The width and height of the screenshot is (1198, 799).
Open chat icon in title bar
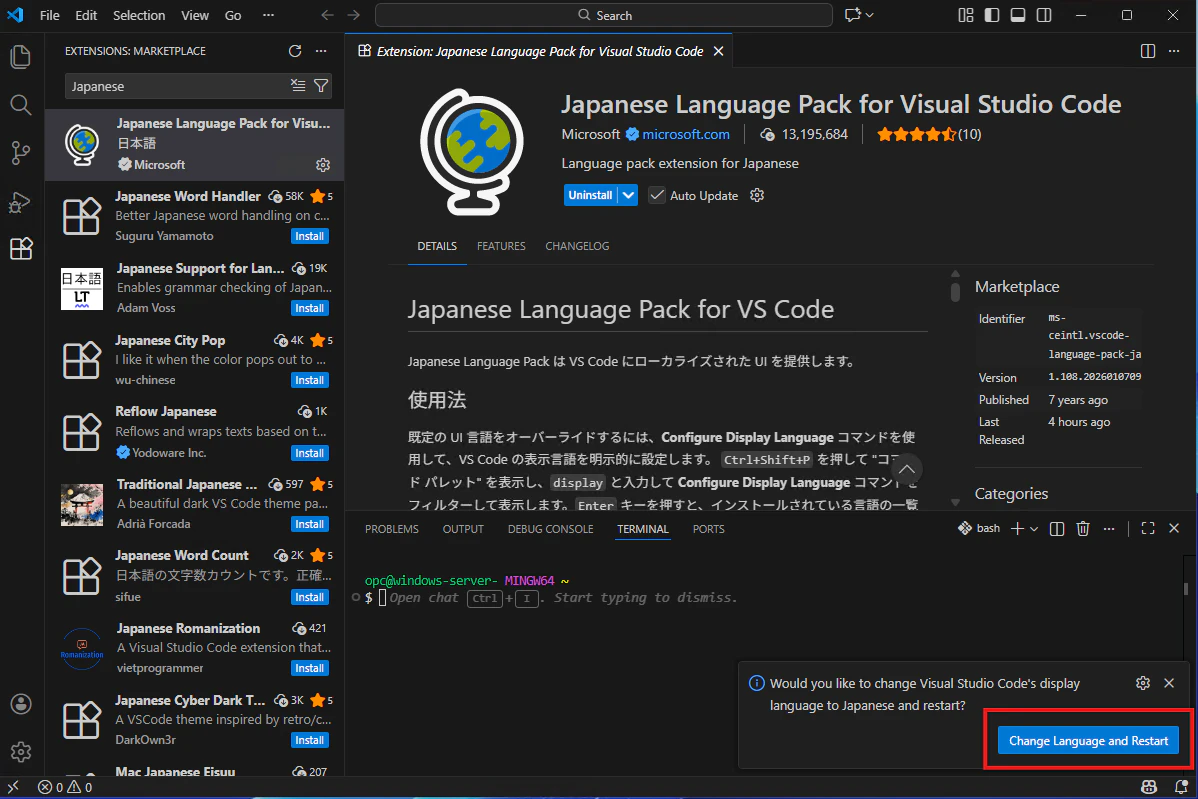click(852, 15)
